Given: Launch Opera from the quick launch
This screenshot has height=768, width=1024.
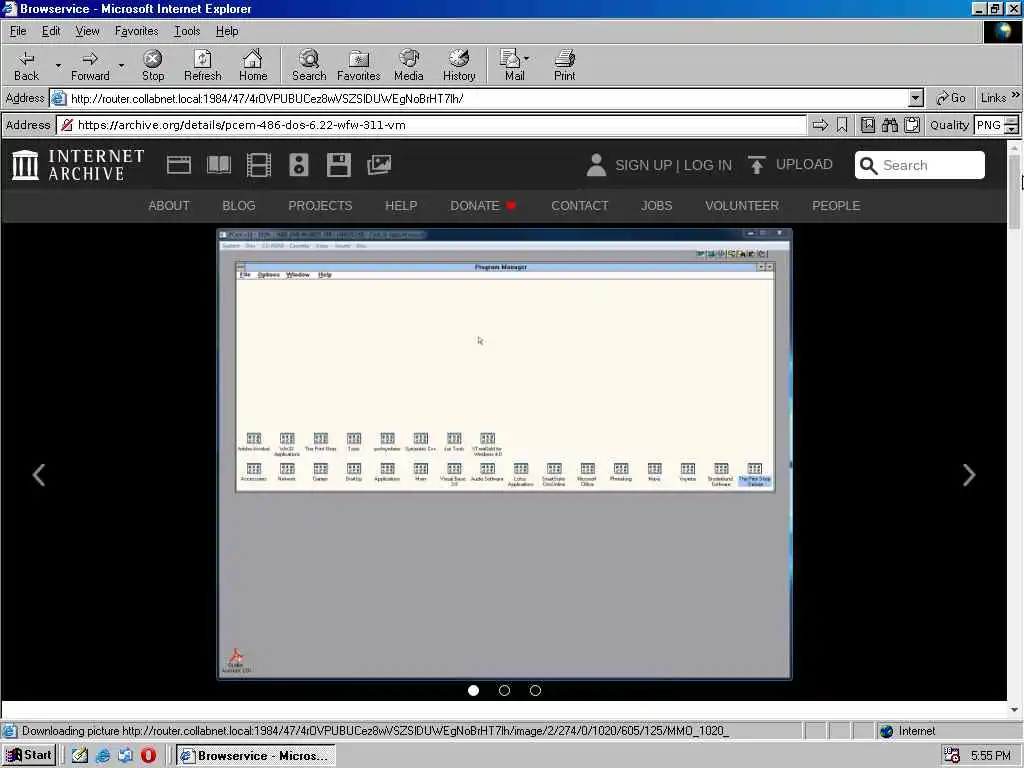Looking at the screenshot, I should tap(148, 756).
